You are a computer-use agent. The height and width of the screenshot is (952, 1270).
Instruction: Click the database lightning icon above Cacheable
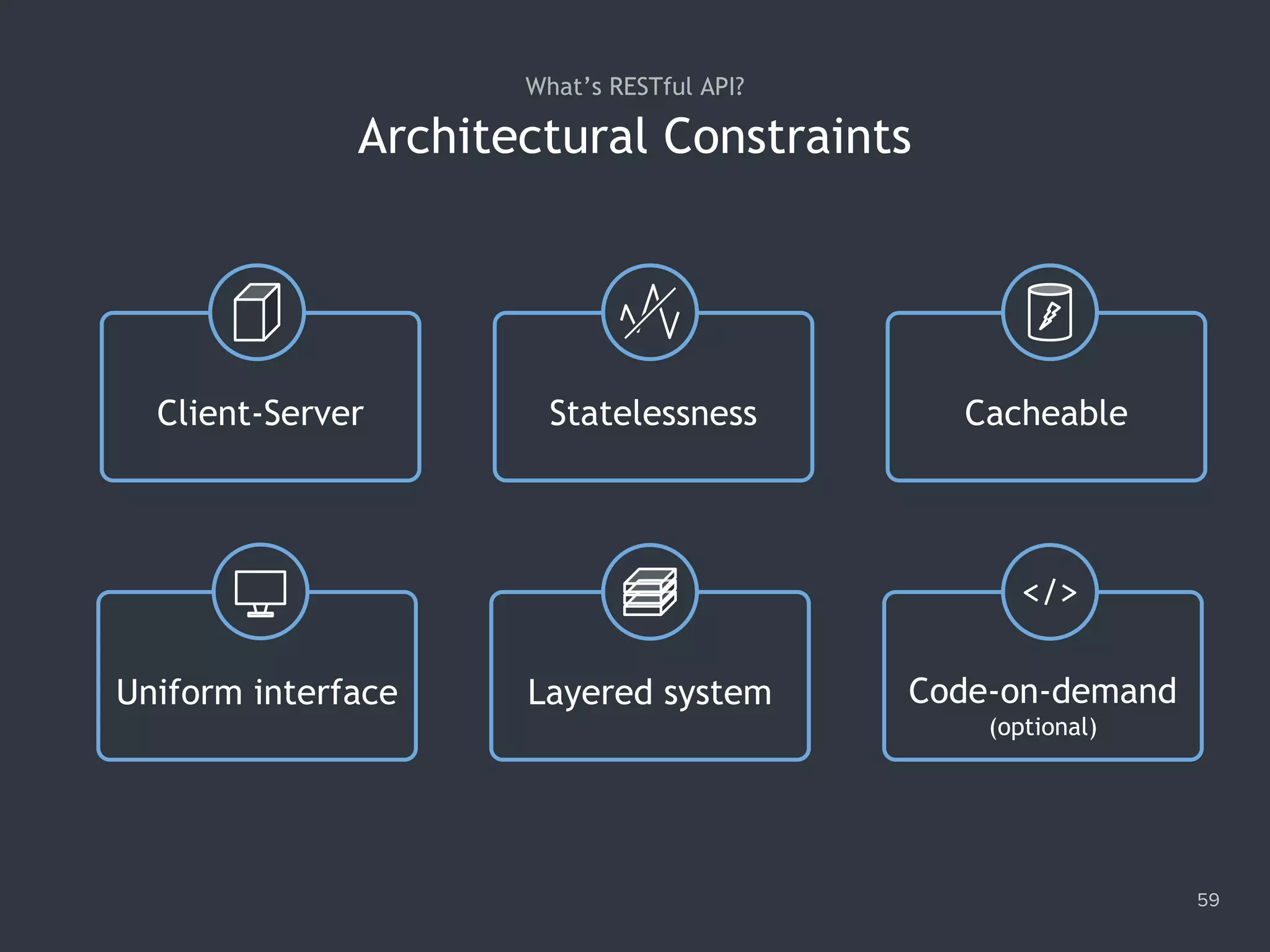1049,312
